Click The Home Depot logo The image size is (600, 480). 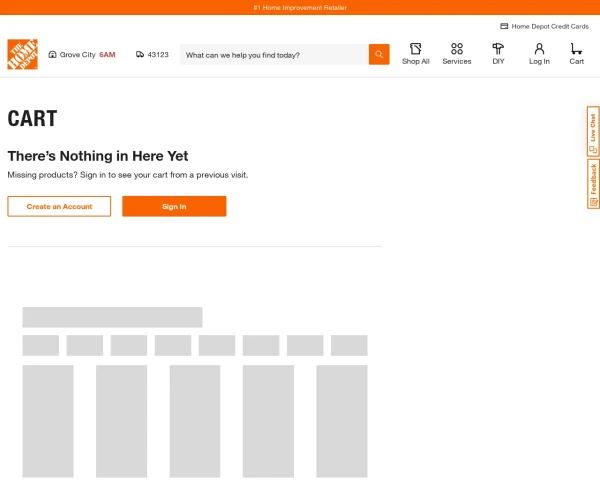click(23, 54)
